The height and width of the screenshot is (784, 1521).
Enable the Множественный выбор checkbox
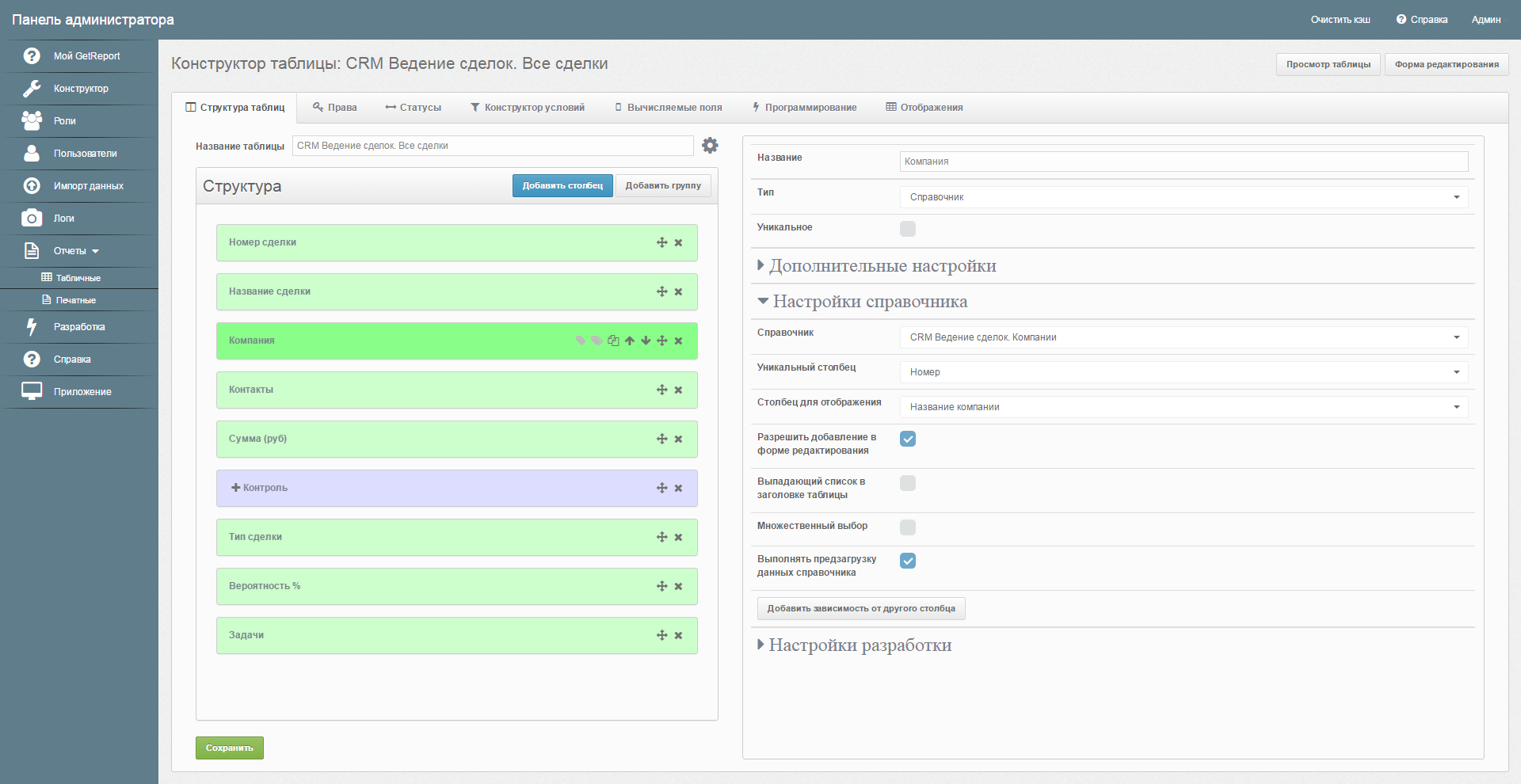908,527
